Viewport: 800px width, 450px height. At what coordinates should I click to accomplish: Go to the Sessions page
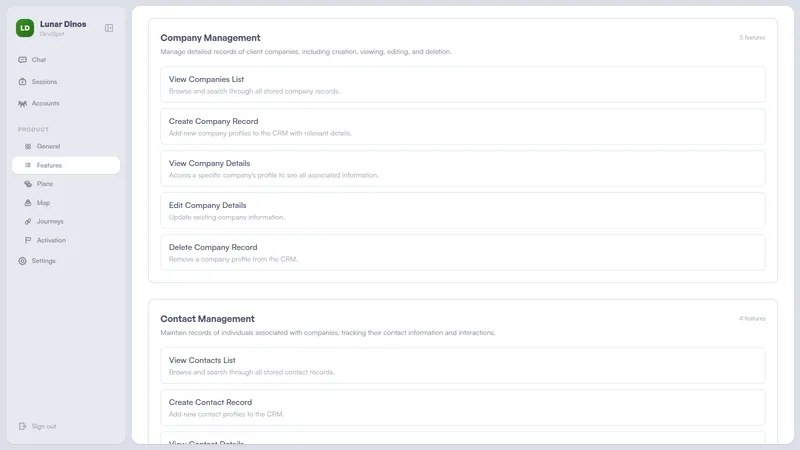[x=44, y=82]
